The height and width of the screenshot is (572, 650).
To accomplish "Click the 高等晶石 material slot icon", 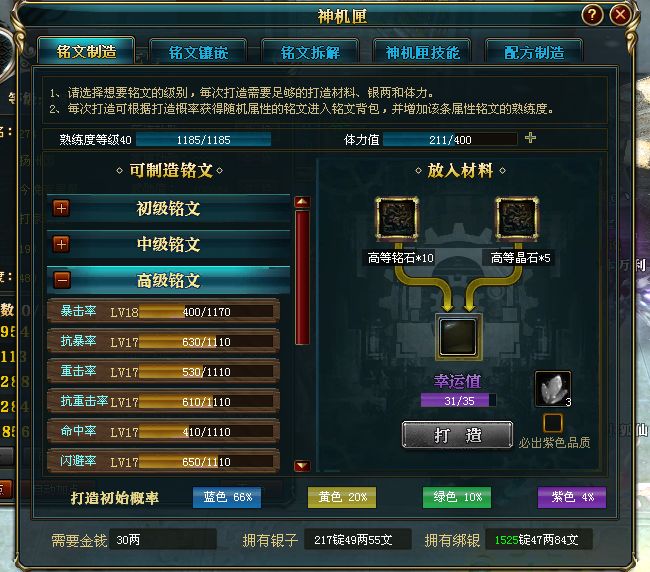I will point(517,218).
